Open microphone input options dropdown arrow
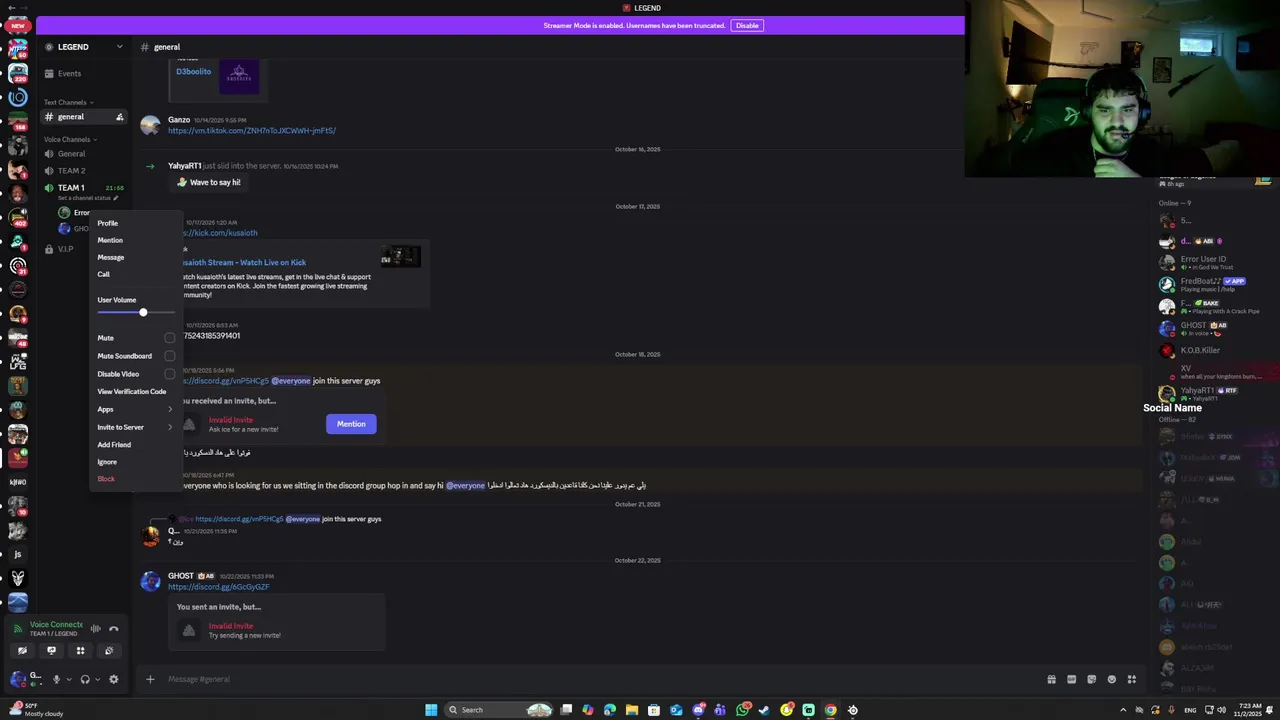 [68, 679]
